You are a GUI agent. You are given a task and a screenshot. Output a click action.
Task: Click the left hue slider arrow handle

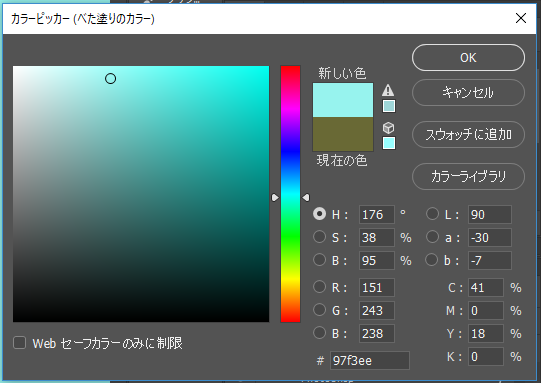click(275, 197)
